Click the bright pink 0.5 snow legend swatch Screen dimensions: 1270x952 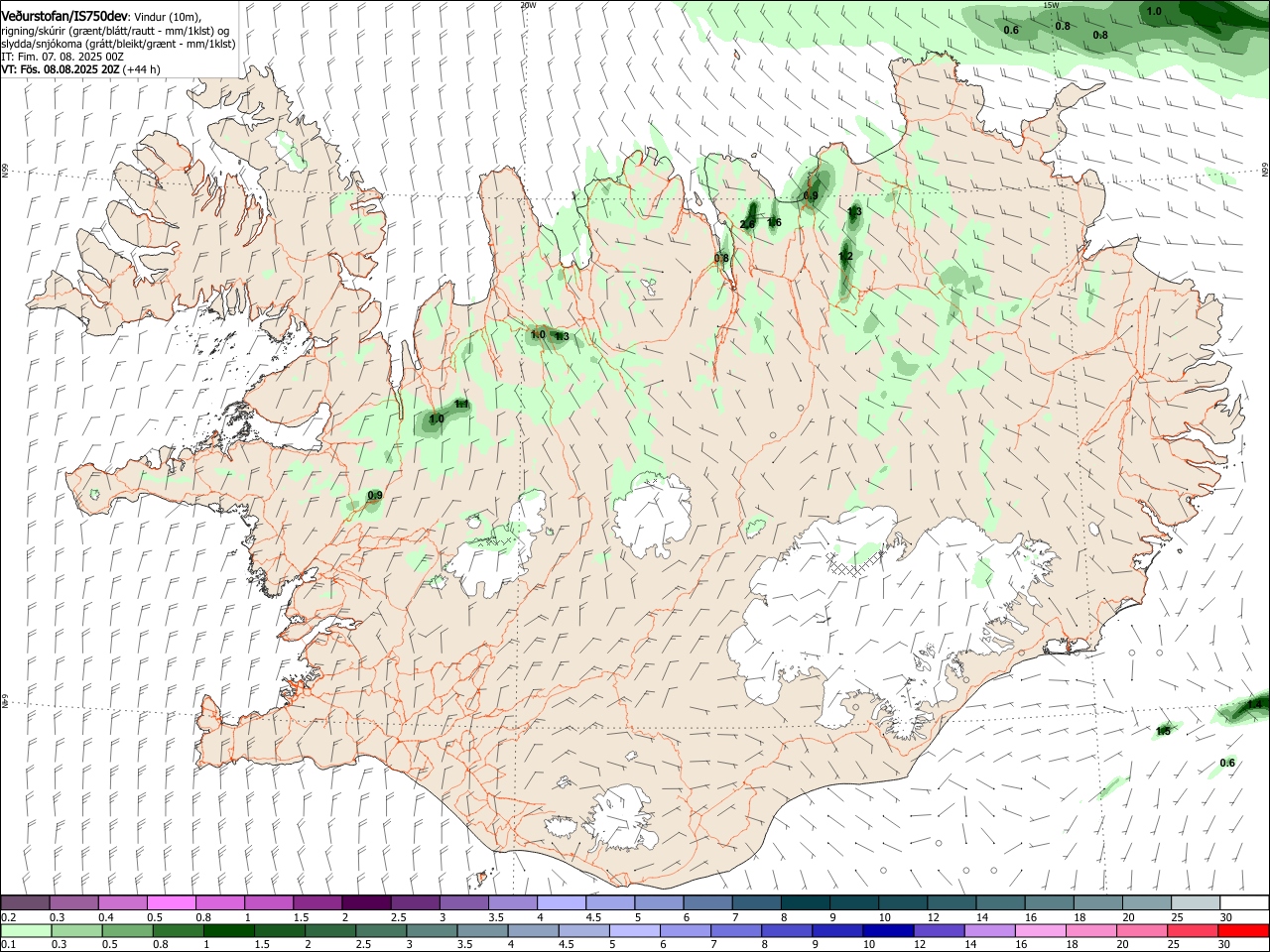click(171, 903)
